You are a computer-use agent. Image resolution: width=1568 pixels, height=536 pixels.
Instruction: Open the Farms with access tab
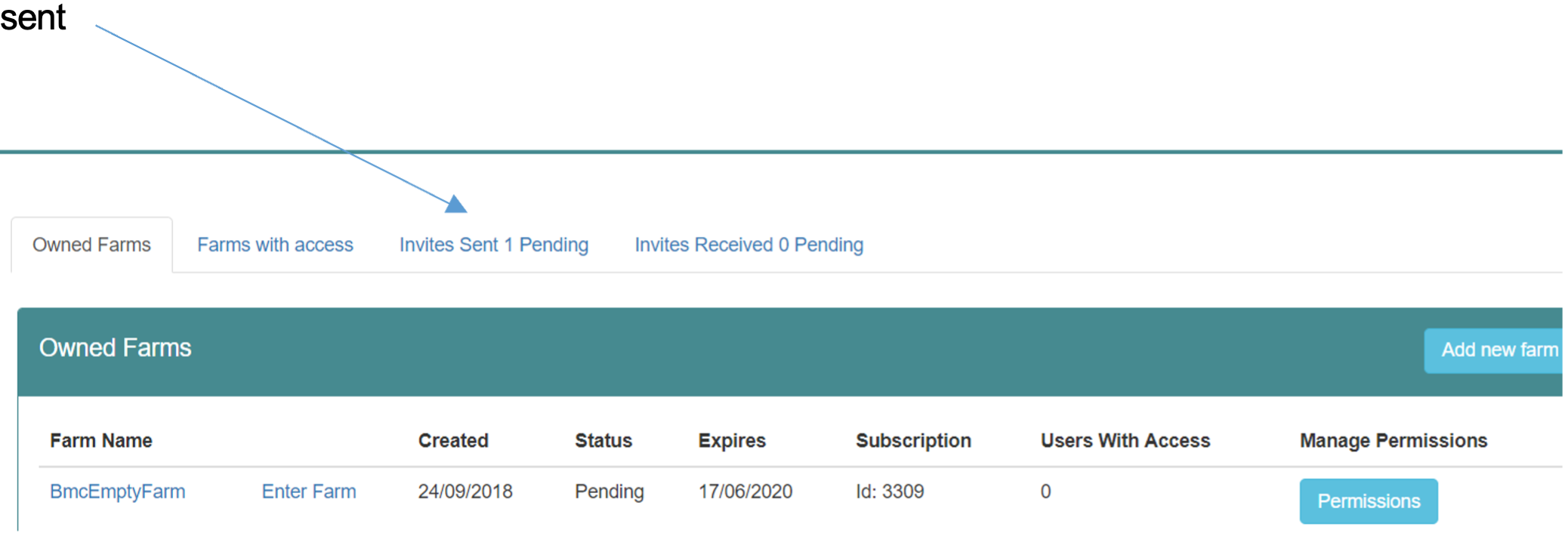[275, 245]
